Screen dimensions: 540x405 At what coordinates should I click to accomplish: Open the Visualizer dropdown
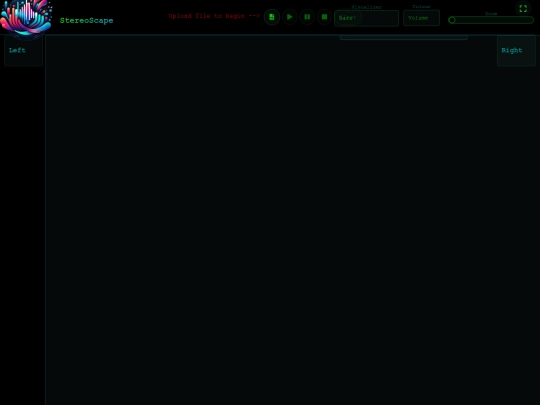(x=366, y=18)
